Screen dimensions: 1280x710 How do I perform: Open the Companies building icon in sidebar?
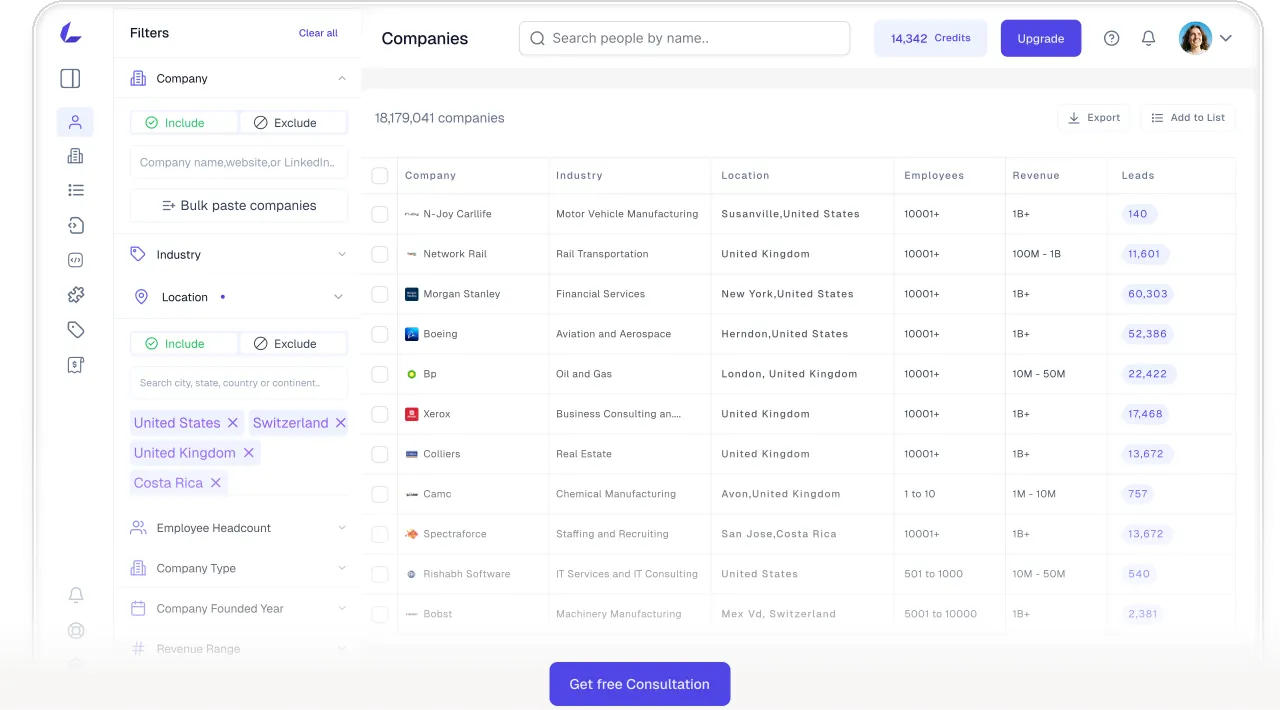75,156
